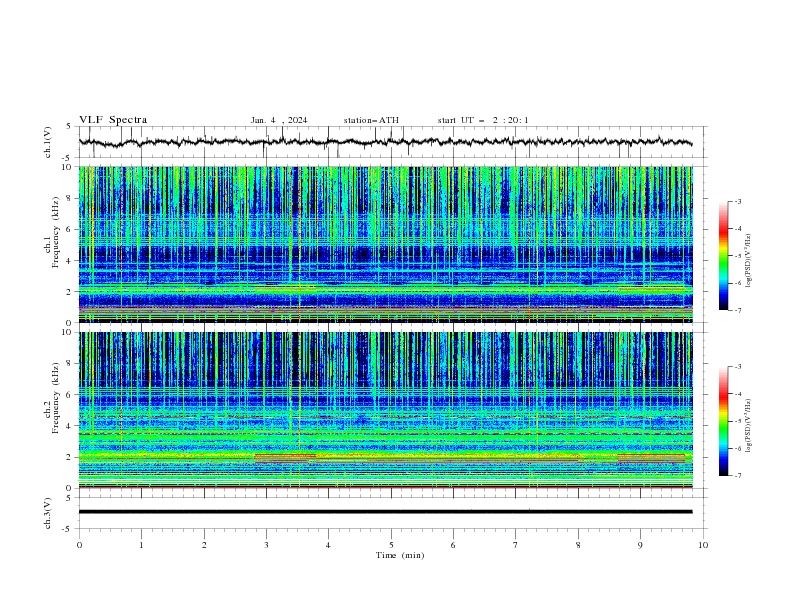Click the "2" frequency tick of ch.2 spectrogram
Image resolution: width=792 pixels, height=612 pixels.
71,457
